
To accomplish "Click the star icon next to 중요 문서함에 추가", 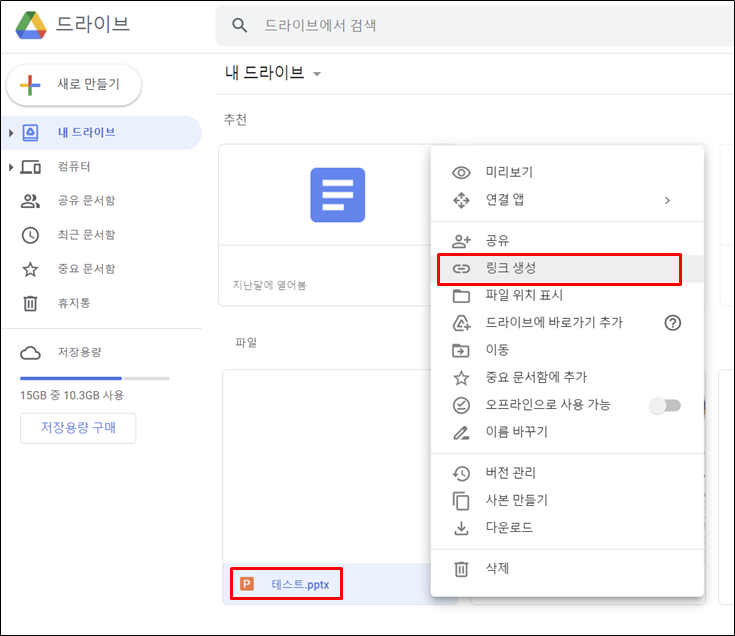I will coord(461,378).
